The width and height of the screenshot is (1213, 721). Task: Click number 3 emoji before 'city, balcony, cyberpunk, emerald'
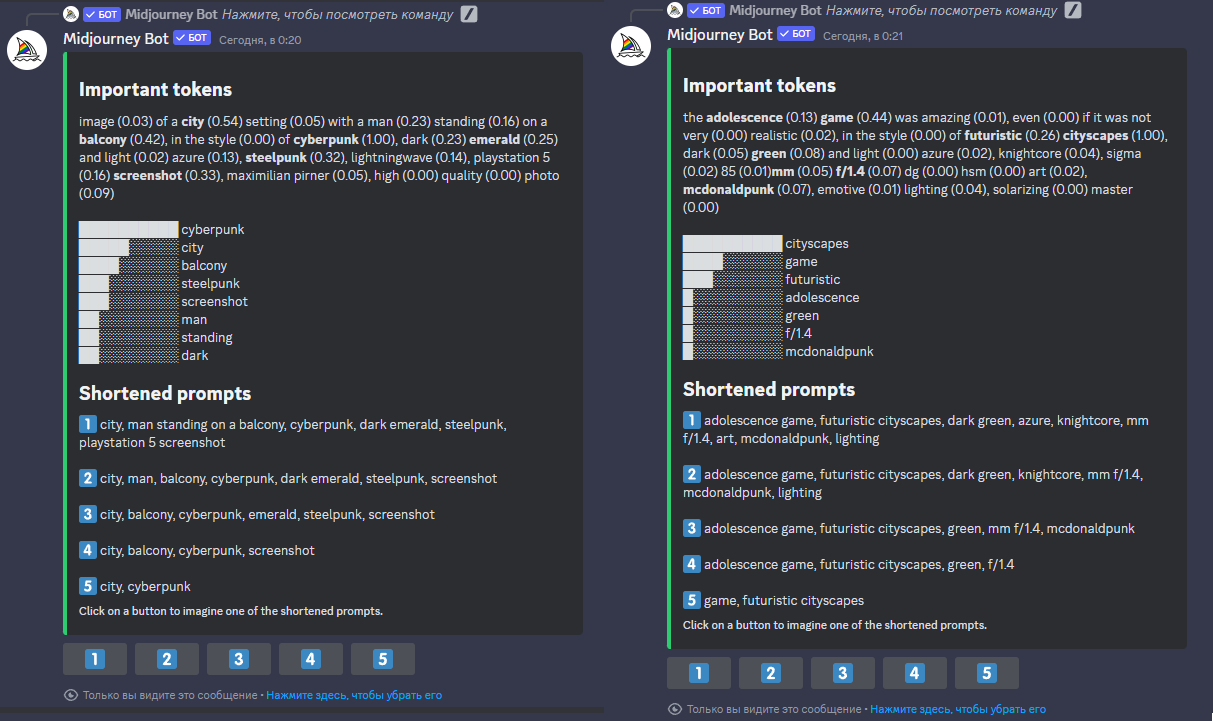click(x=88, y=514)
